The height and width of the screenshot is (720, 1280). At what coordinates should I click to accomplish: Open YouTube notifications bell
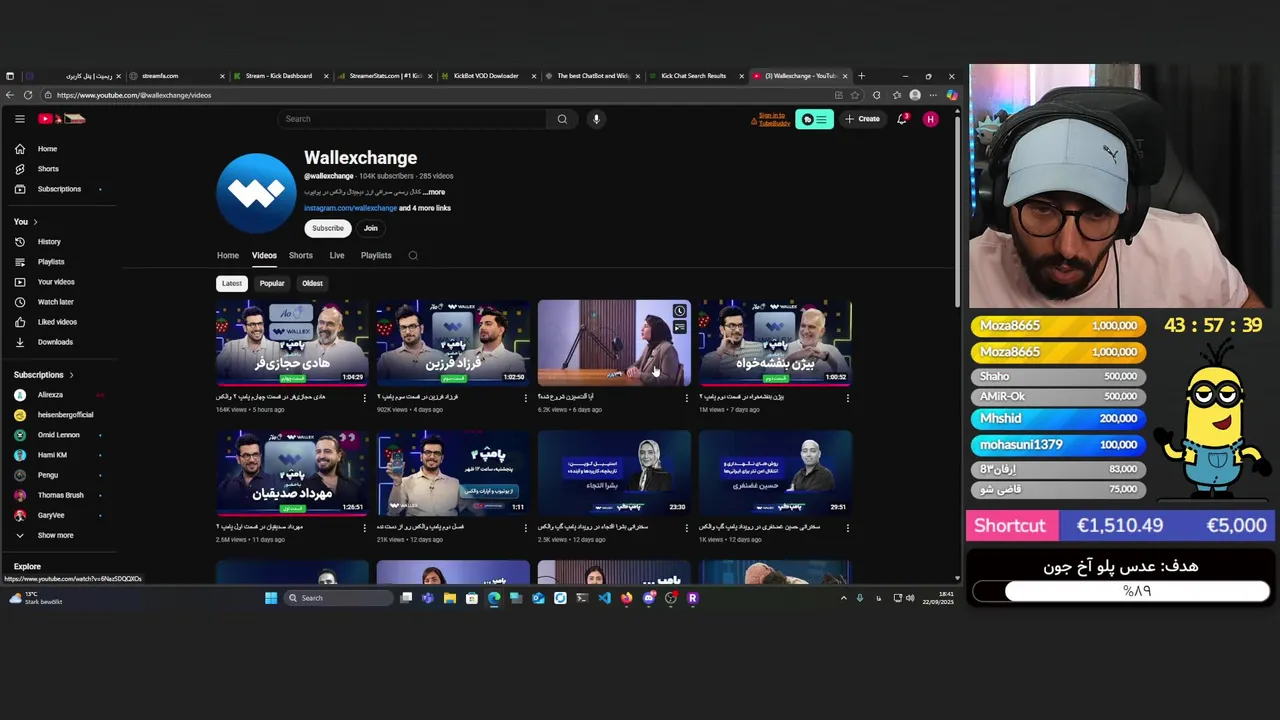click(x=902, y=119)
